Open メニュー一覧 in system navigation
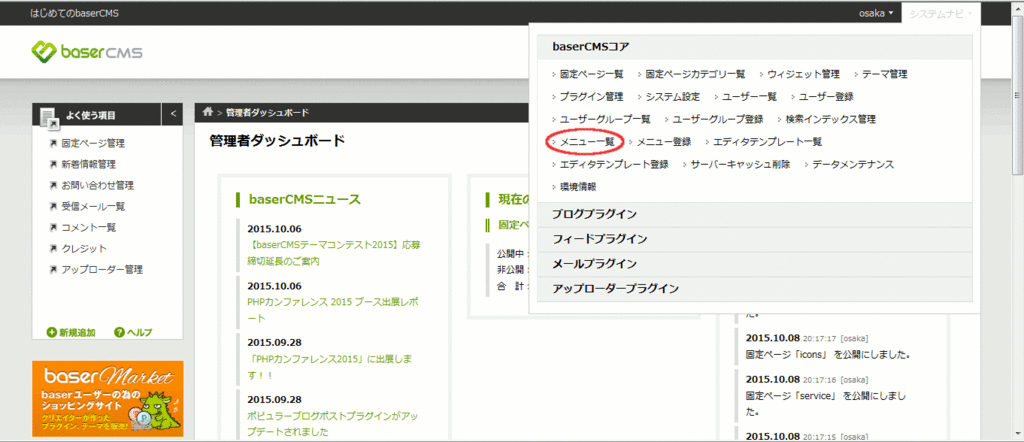Screen dimensions: 1024x442 [x=587, y=142]
